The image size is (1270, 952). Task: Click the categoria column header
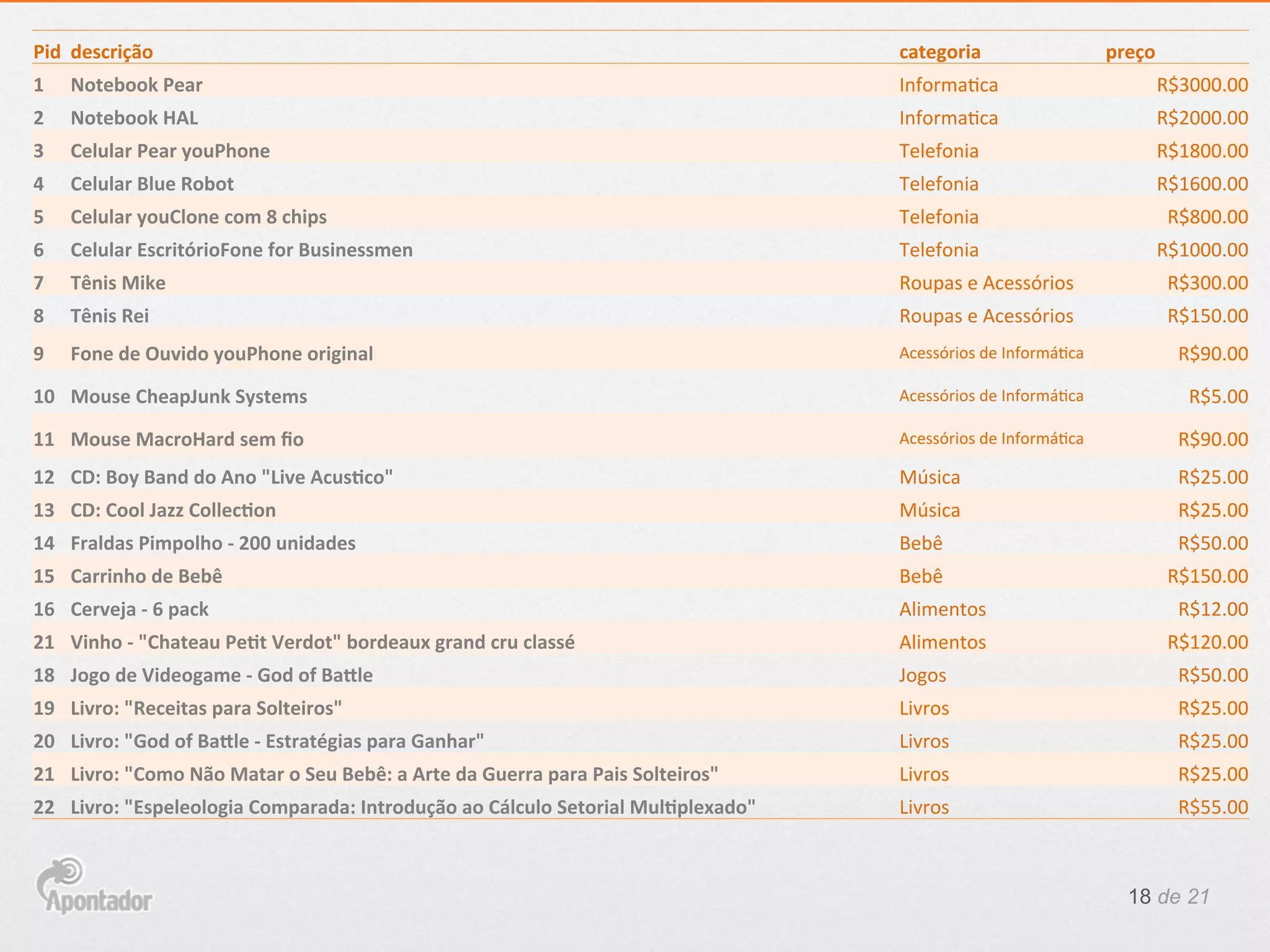[x=939, y=52]
